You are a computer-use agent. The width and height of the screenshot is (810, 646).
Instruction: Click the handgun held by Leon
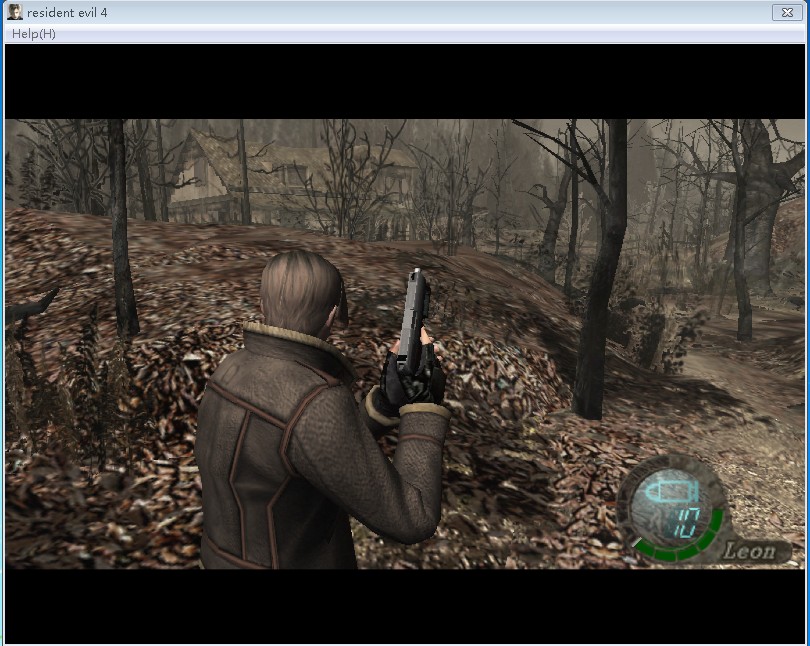[413, 320]
